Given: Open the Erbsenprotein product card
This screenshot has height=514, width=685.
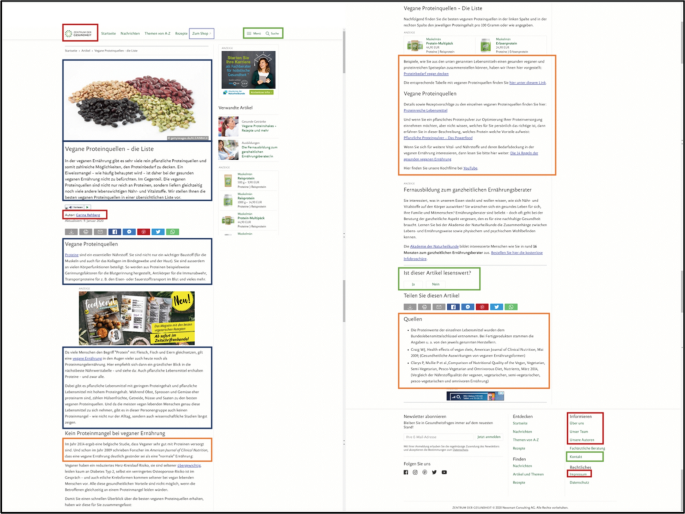Looking at the screenshot, I should coord(511,45).
